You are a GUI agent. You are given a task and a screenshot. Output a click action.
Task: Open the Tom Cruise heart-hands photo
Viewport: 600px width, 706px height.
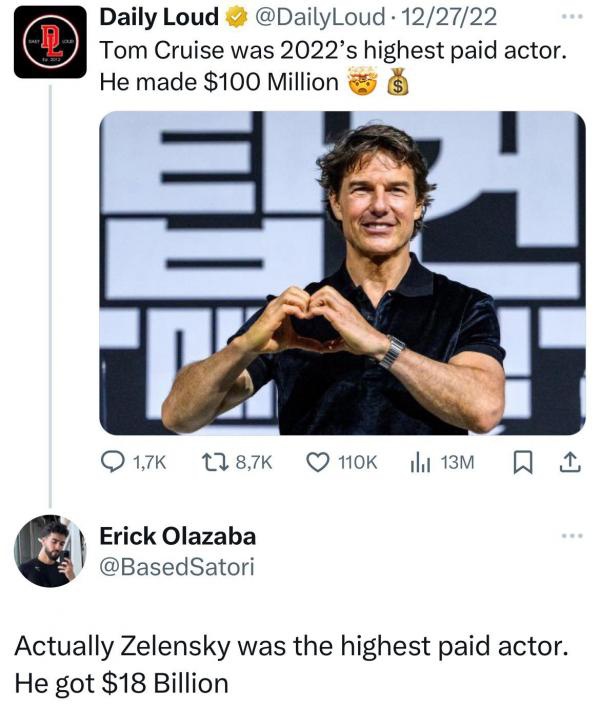click(x=342, y=272)
